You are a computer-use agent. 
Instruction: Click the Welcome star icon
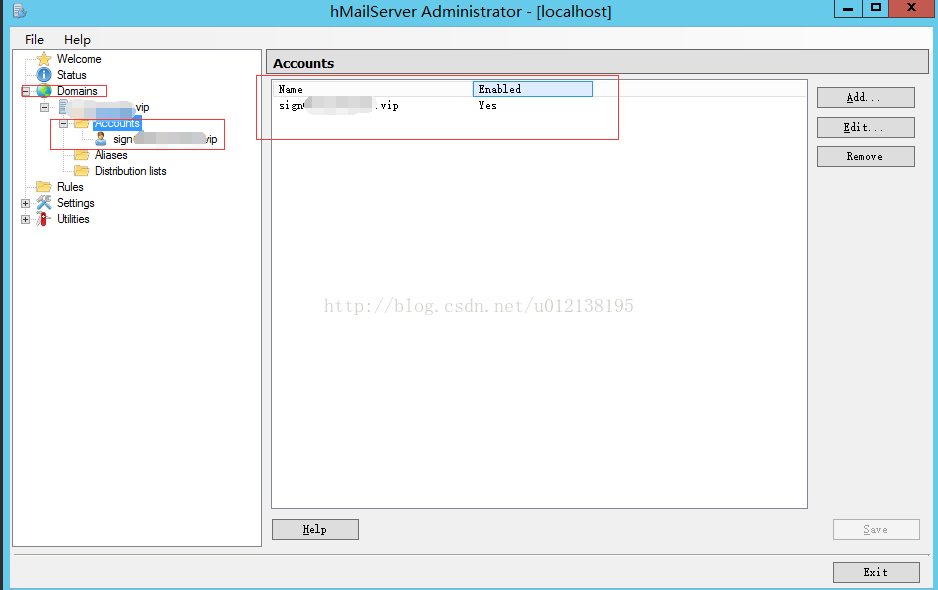44,59
